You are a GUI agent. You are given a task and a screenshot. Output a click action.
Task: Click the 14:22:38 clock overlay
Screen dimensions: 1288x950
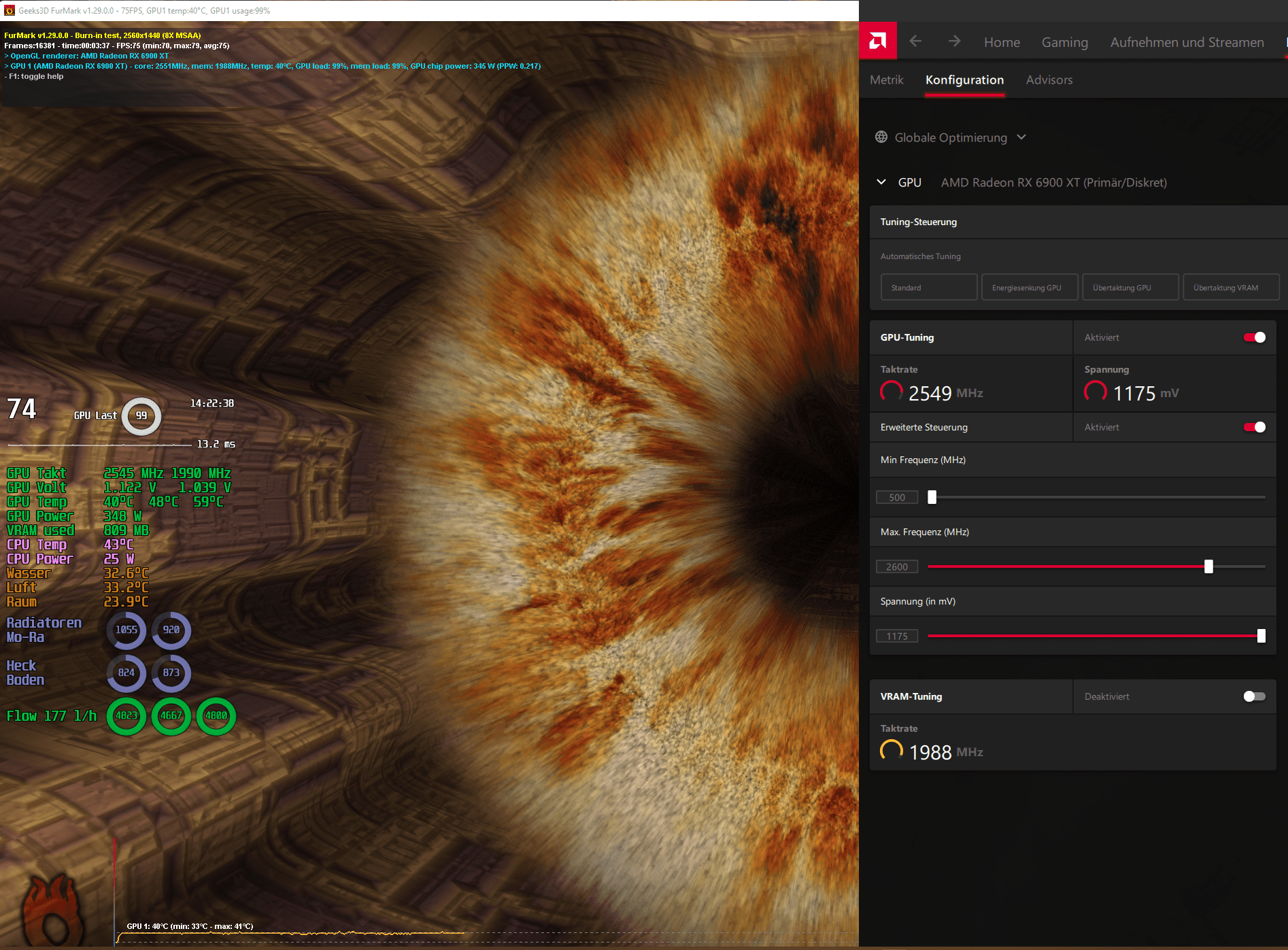tap(212, 403)
